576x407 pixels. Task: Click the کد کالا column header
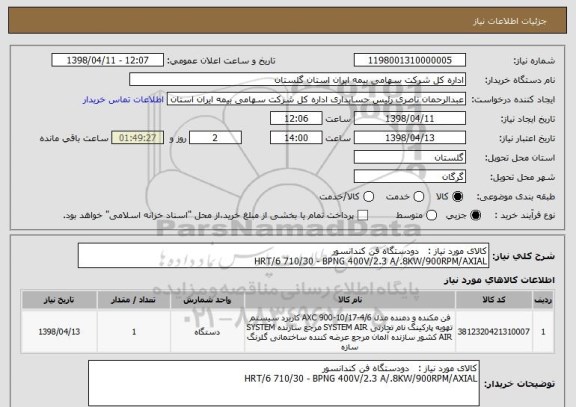[494, 300]
